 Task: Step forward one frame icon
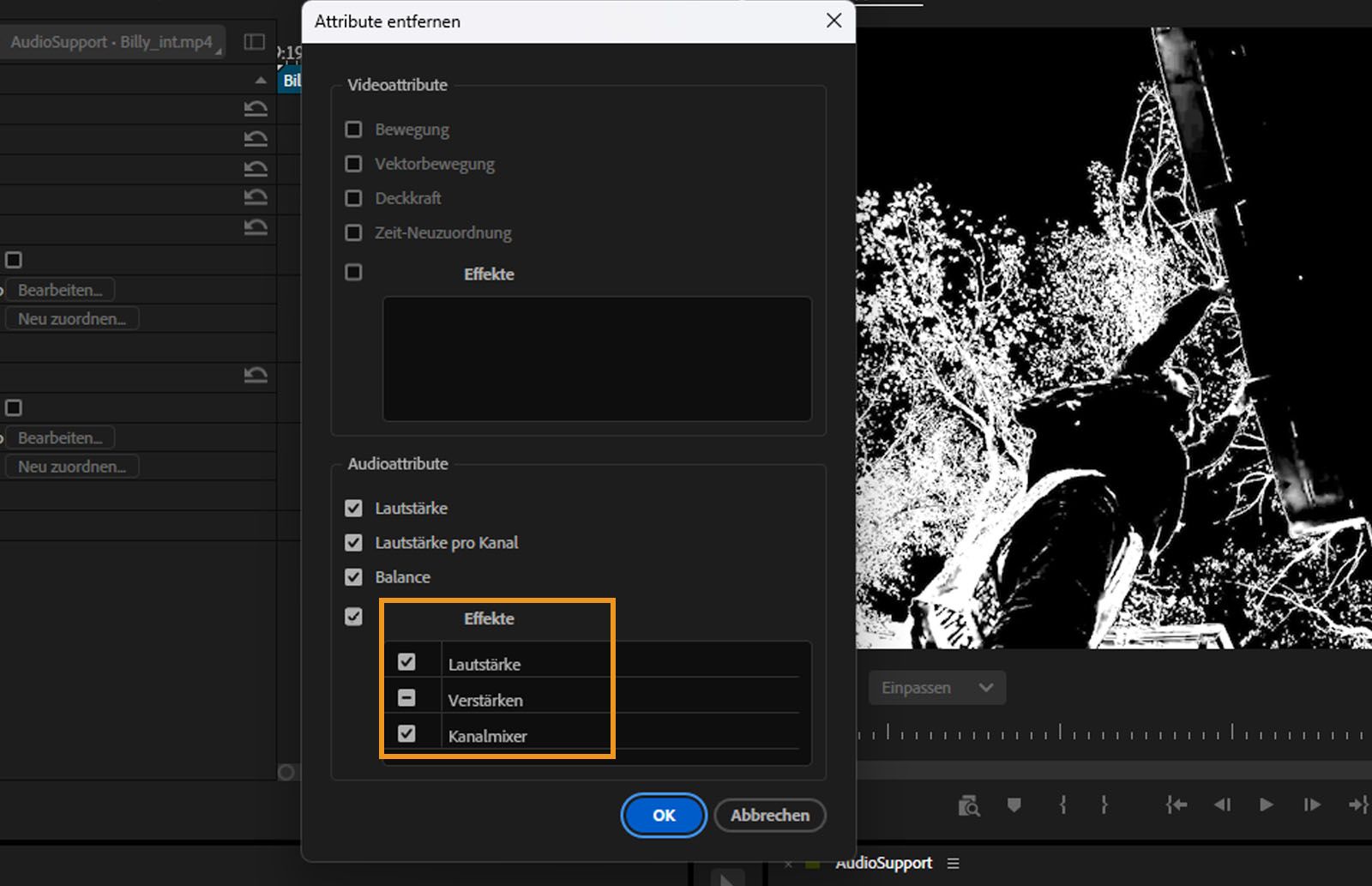(x=1311, y=805)
